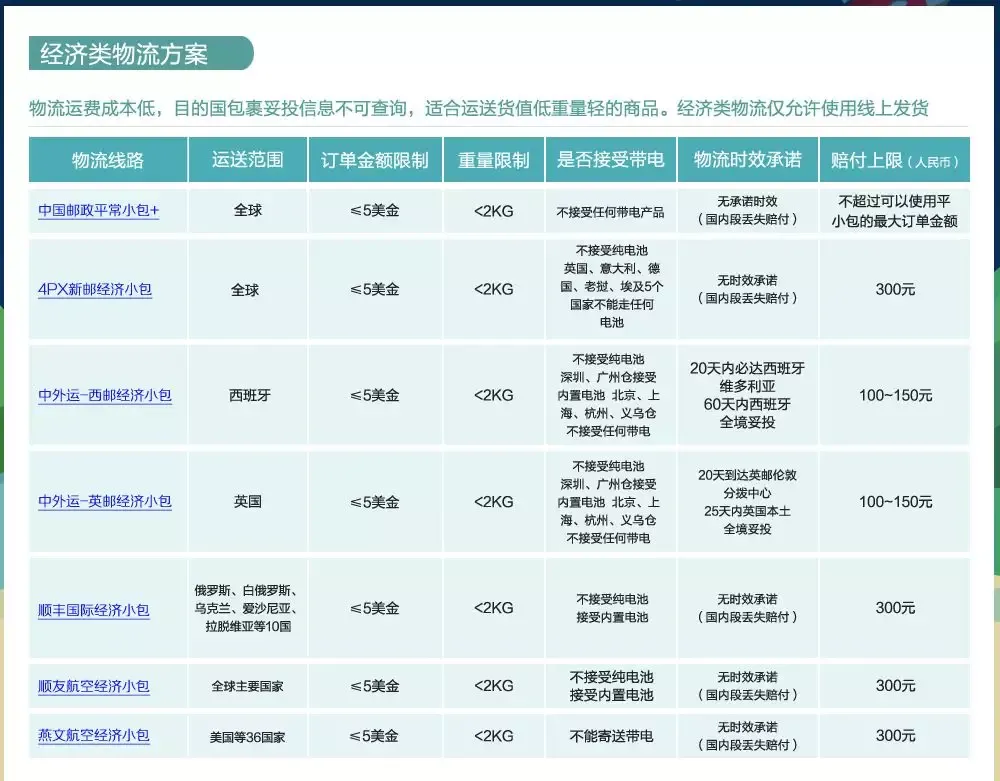Viewport: 1000px width, 781px height.
Task: Click the 物流时效承诺 column header
Action: pyautogui.click(x=747, y=159)
